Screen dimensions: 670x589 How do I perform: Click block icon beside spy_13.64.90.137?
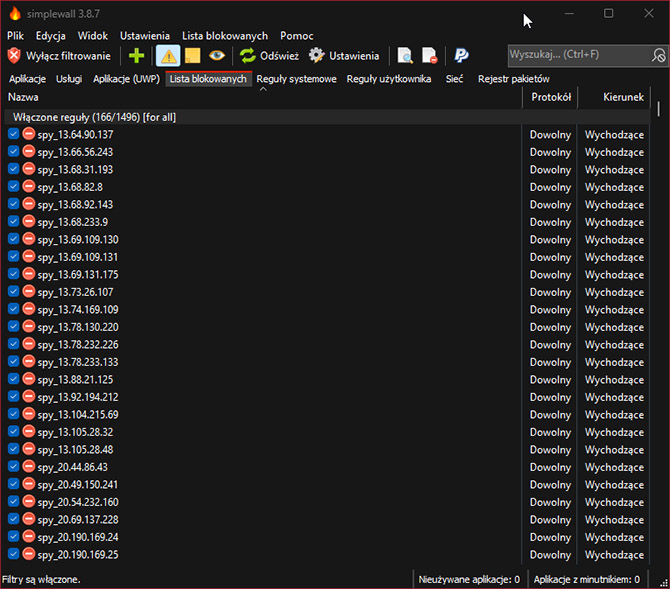29,134
